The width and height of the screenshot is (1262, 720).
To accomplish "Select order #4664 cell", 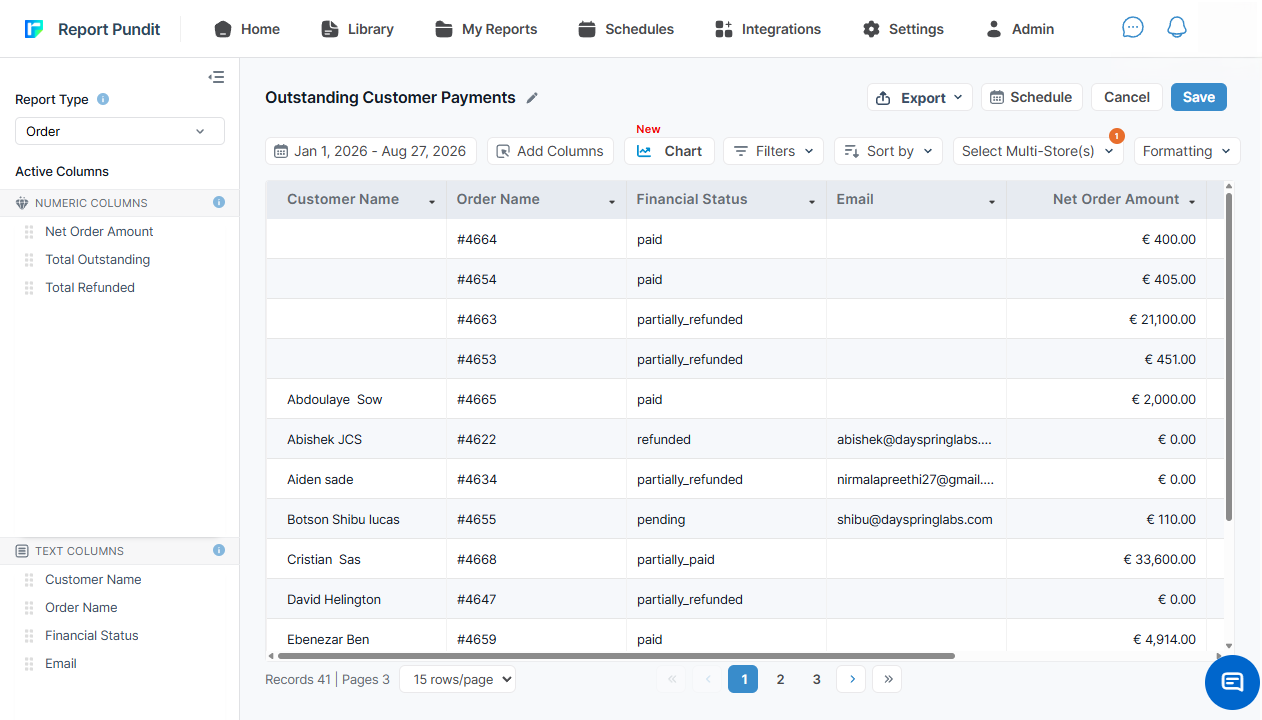I will click(x=536, y=239).
